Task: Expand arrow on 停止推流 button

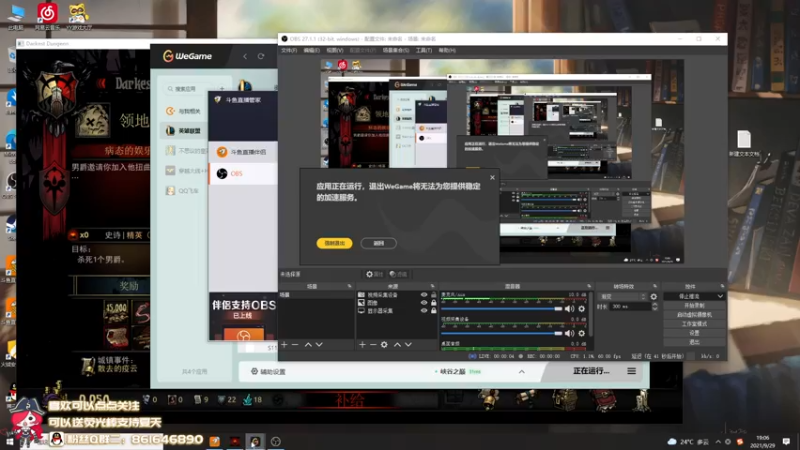Action: [720, 296]
